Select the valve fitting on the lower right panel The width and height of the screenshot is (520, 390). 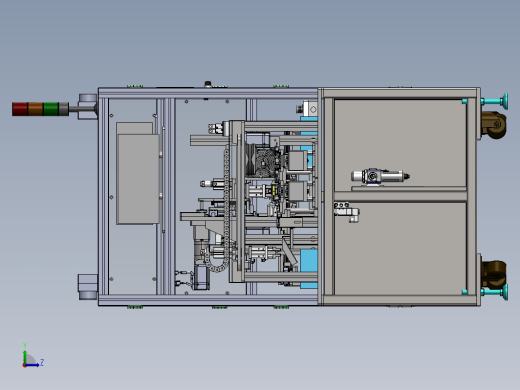(347, 211)
